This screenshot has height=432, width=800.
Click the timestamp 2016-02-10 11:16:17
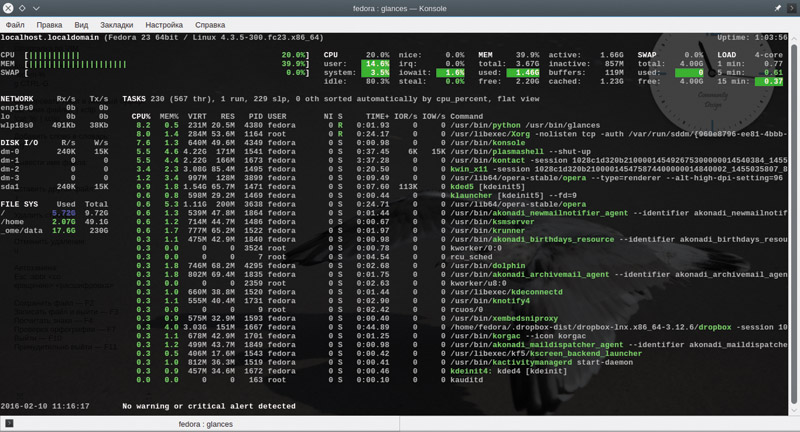click(45, 406)
